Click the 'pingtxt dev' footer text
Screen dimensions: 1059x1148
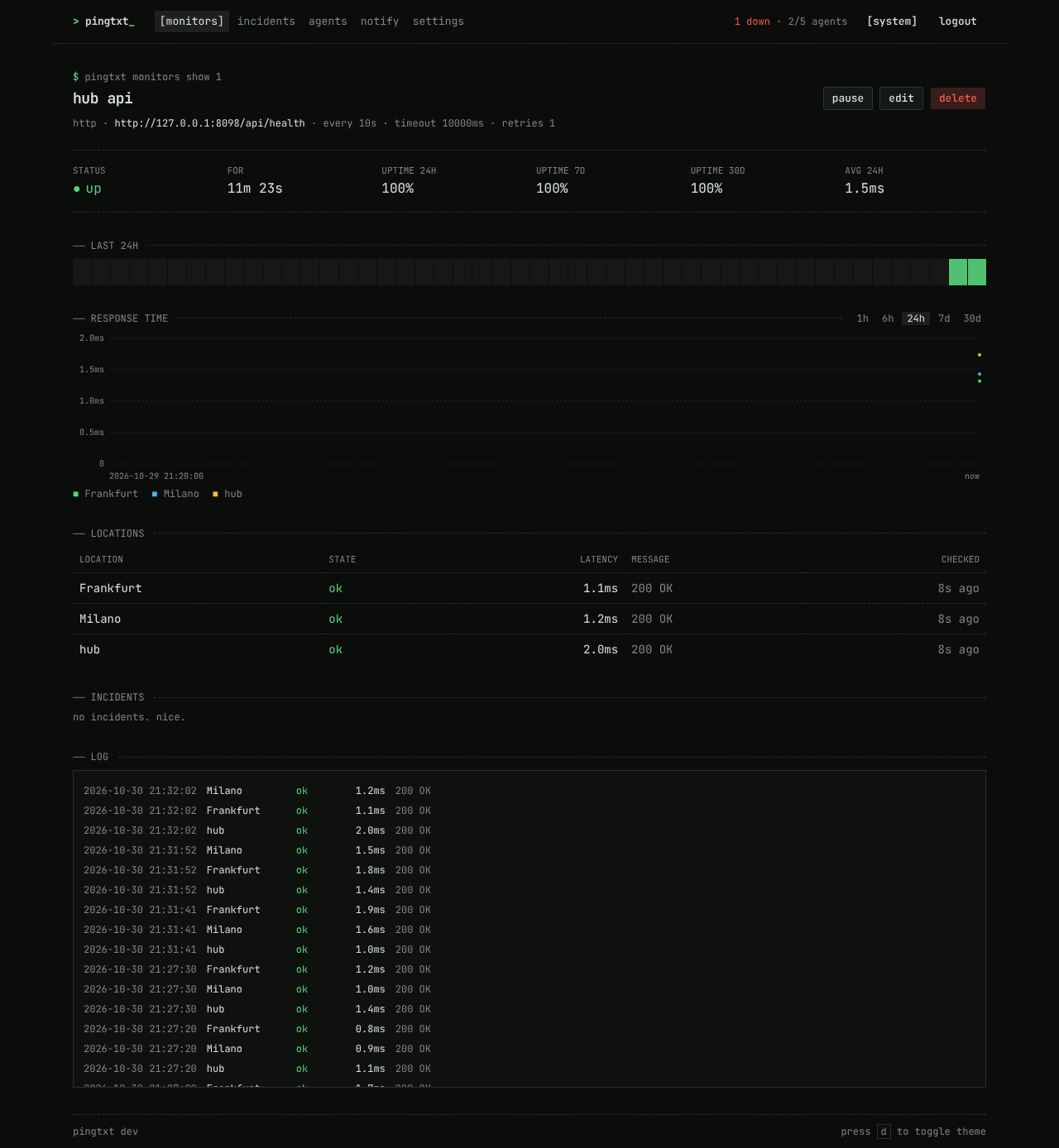106,1131
